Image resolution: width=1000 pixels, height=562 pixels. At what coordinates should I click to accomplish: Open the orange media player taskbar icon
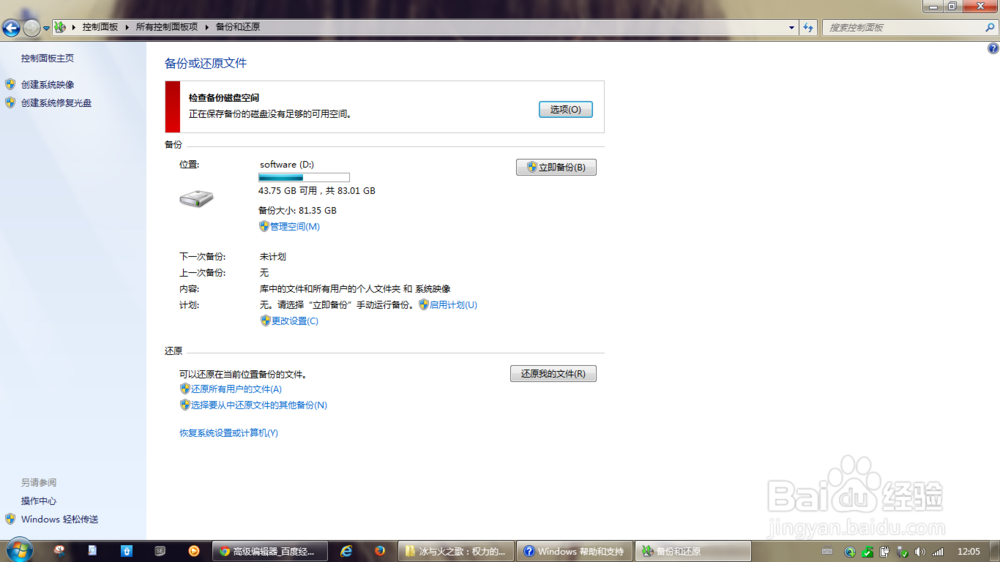(194, 551)
